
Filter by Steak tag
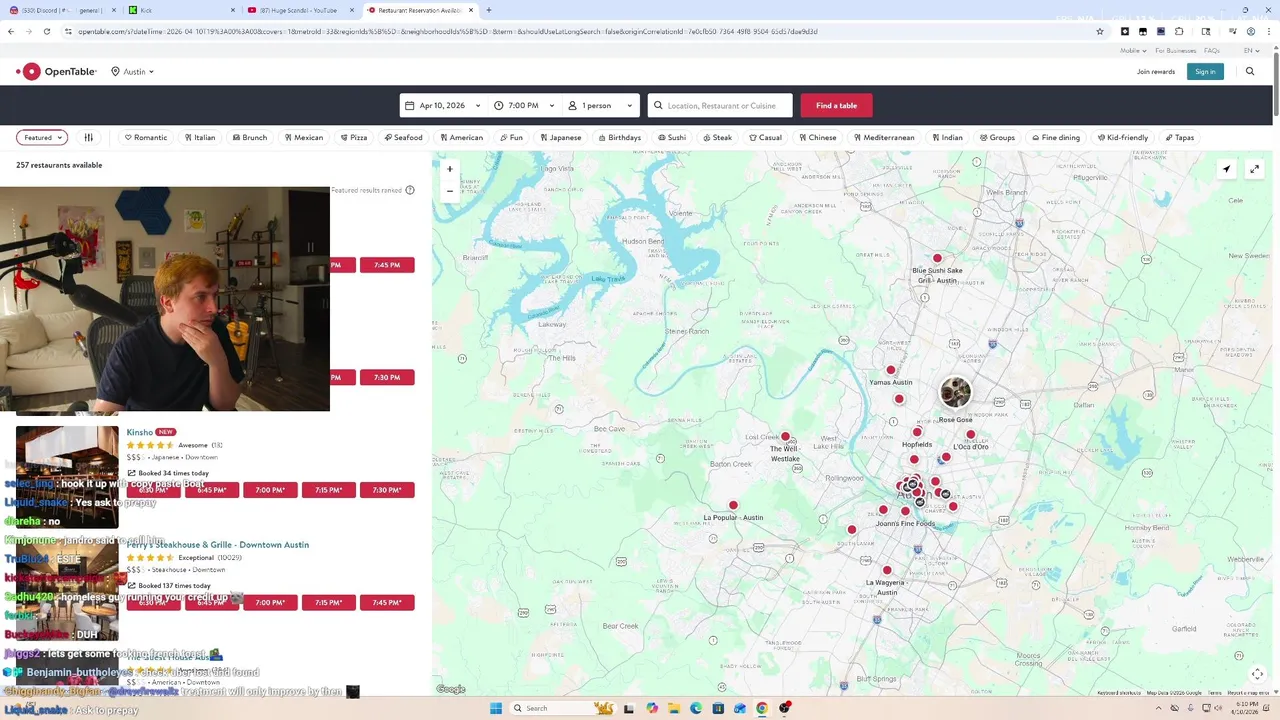(717, 137)
